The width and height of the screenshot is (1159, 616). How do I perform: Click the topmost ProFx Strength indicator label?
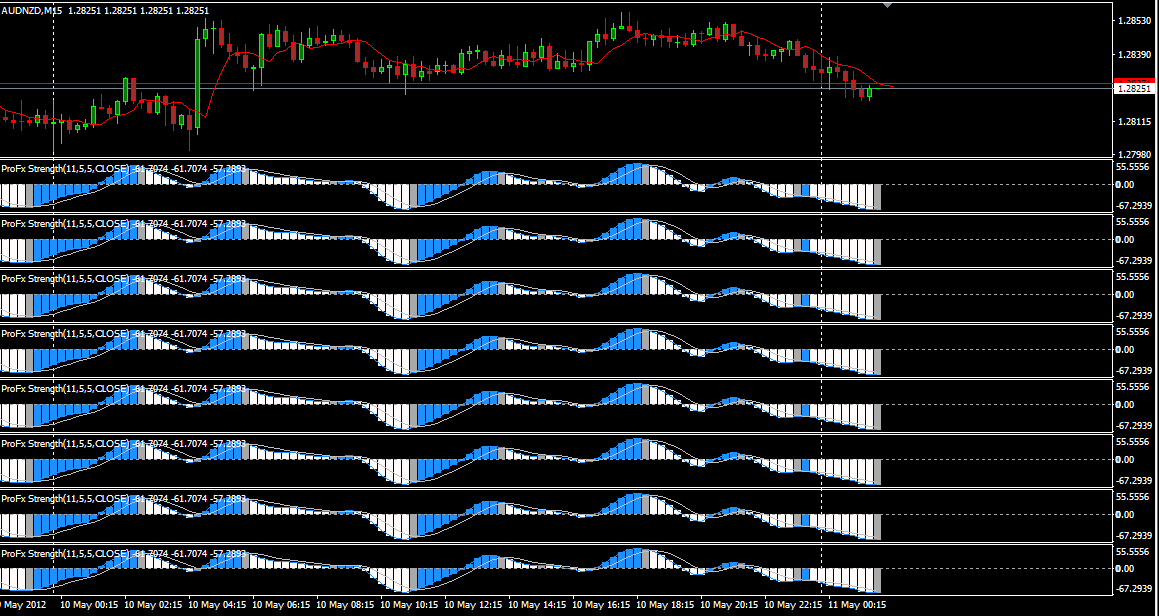pyautogui.click(x=123, y=169)
